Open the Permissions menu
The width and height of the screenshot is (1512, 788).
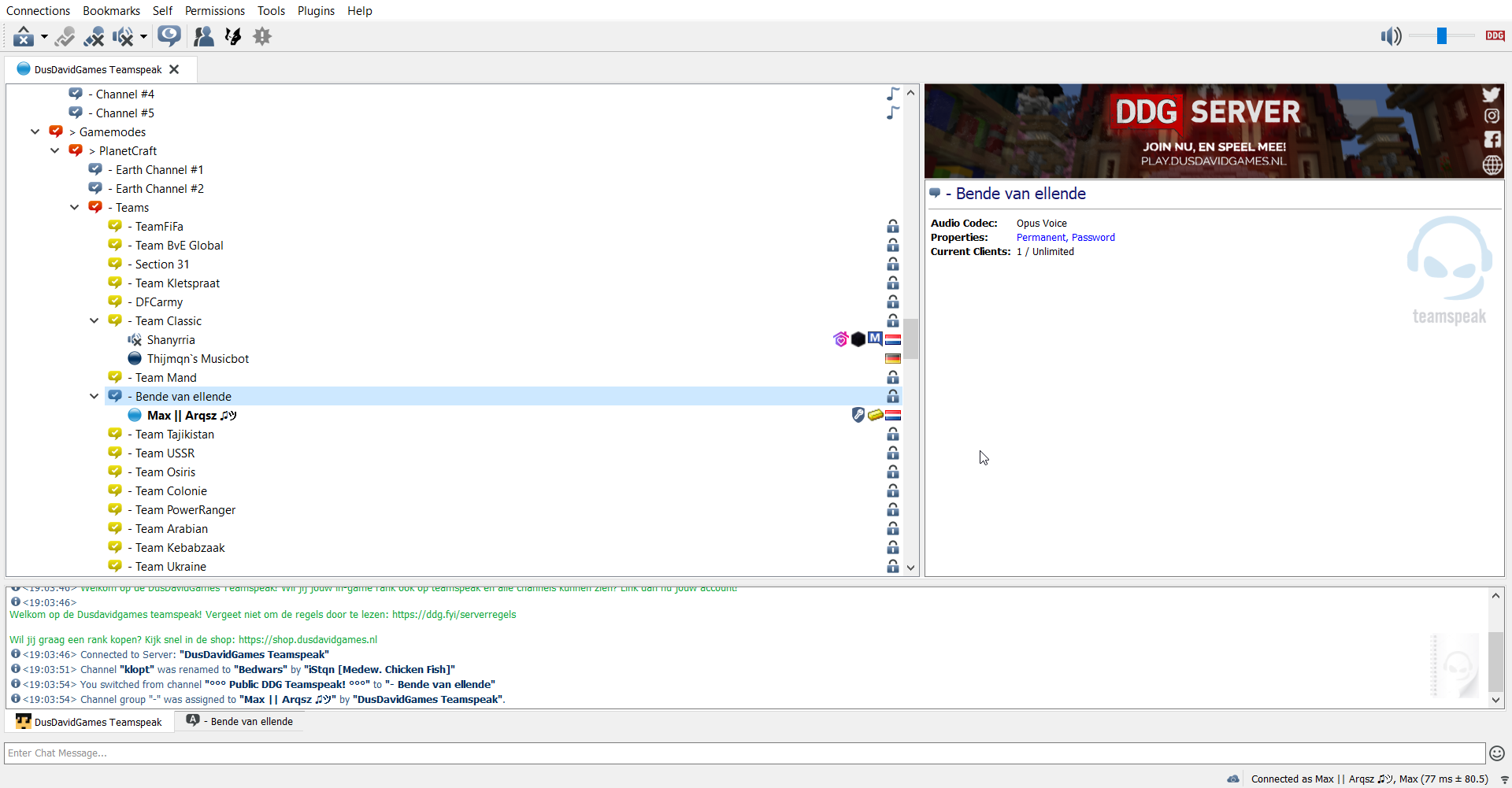coord(214,11)
